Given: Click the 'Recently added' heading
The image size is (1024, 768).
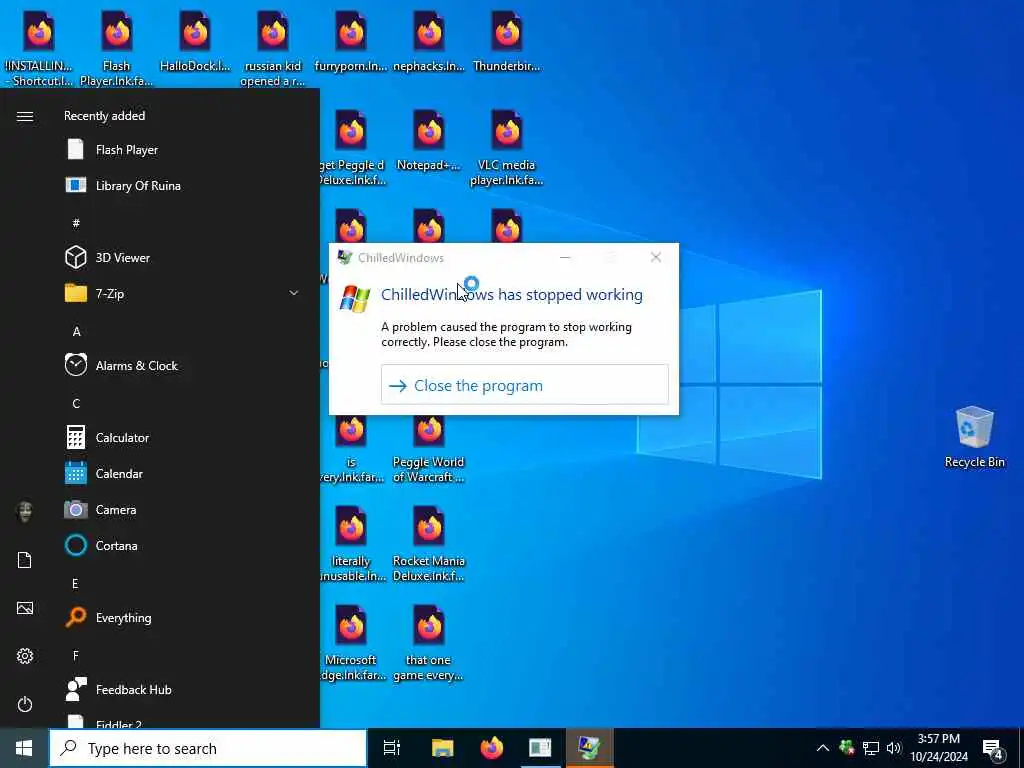Looking at the screenshot, I should [x=104, y=116].
